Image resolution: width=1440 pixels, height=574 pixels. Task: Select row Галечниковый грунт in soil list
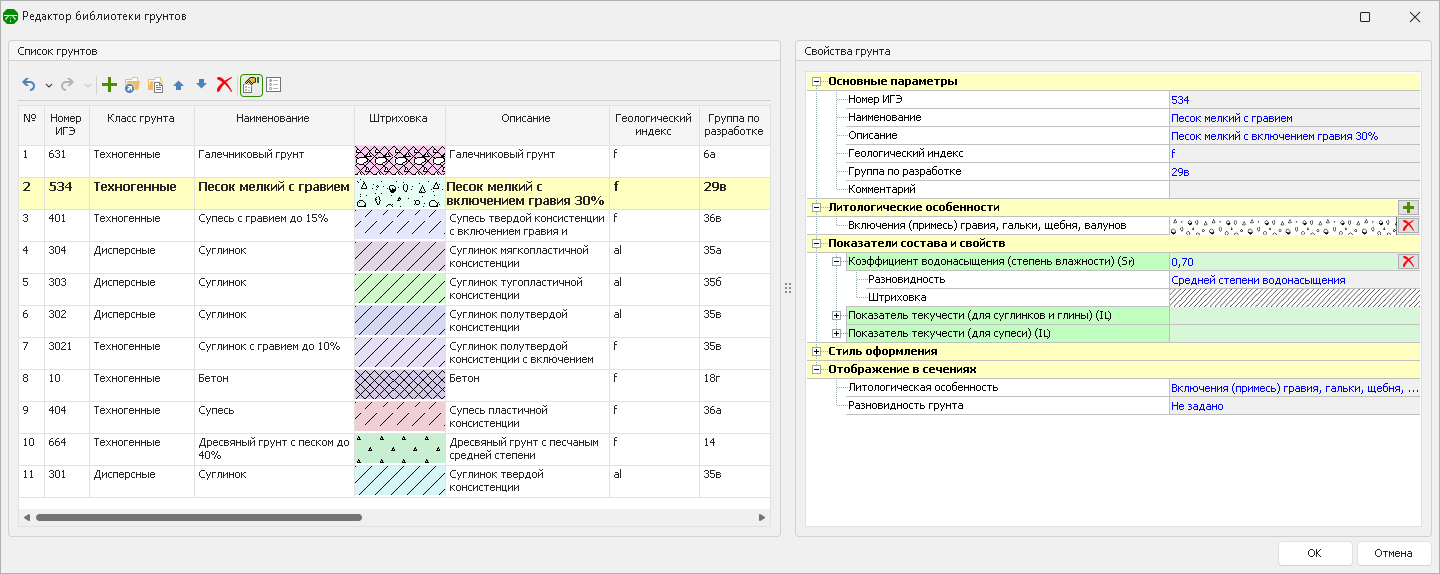[x=395, y=160]
